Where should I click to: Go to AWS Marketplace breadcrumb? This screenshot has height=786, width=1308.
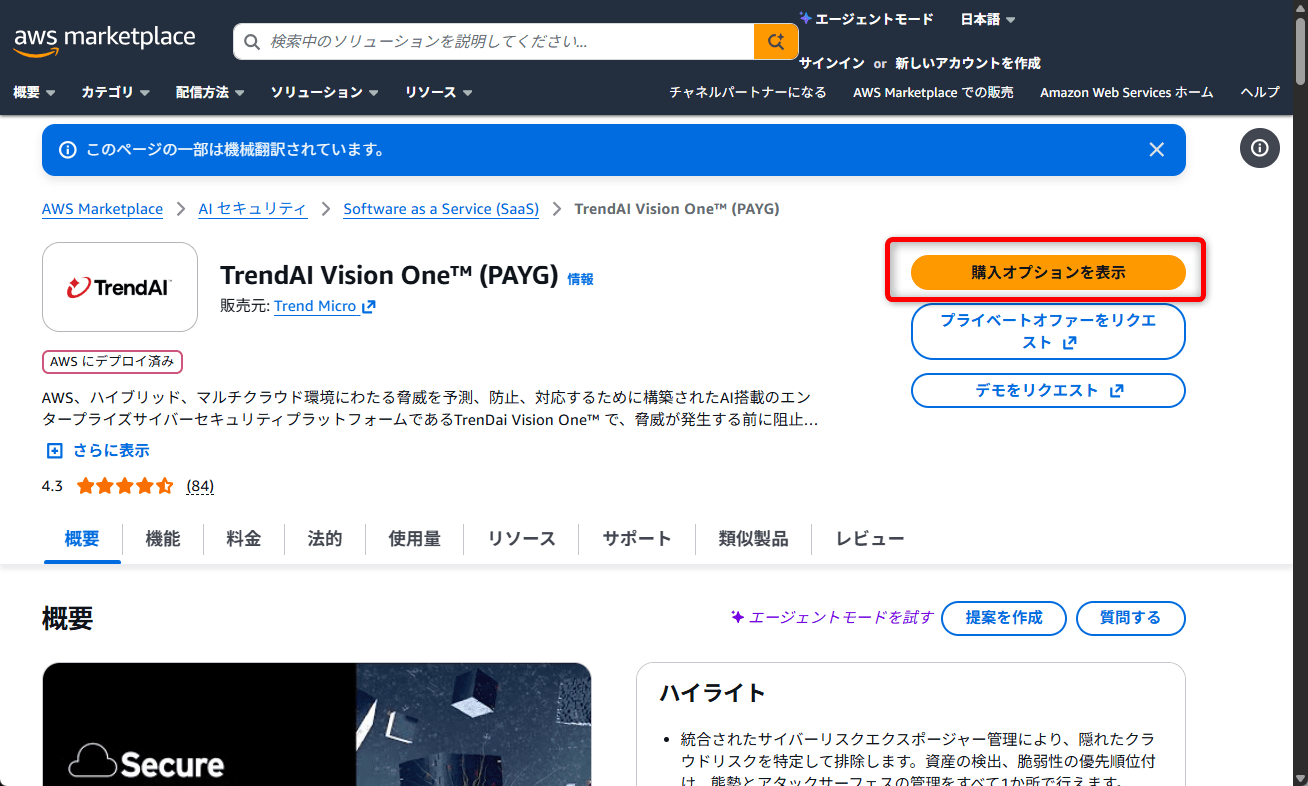102,209
